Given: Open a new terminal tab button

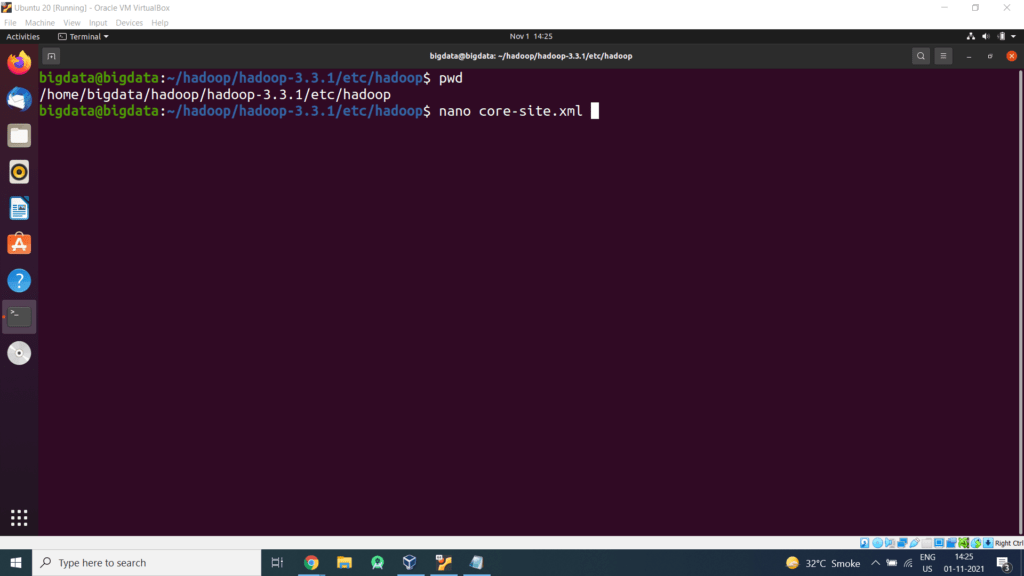Looking at the screenshot, I should (x=51, y=56).
